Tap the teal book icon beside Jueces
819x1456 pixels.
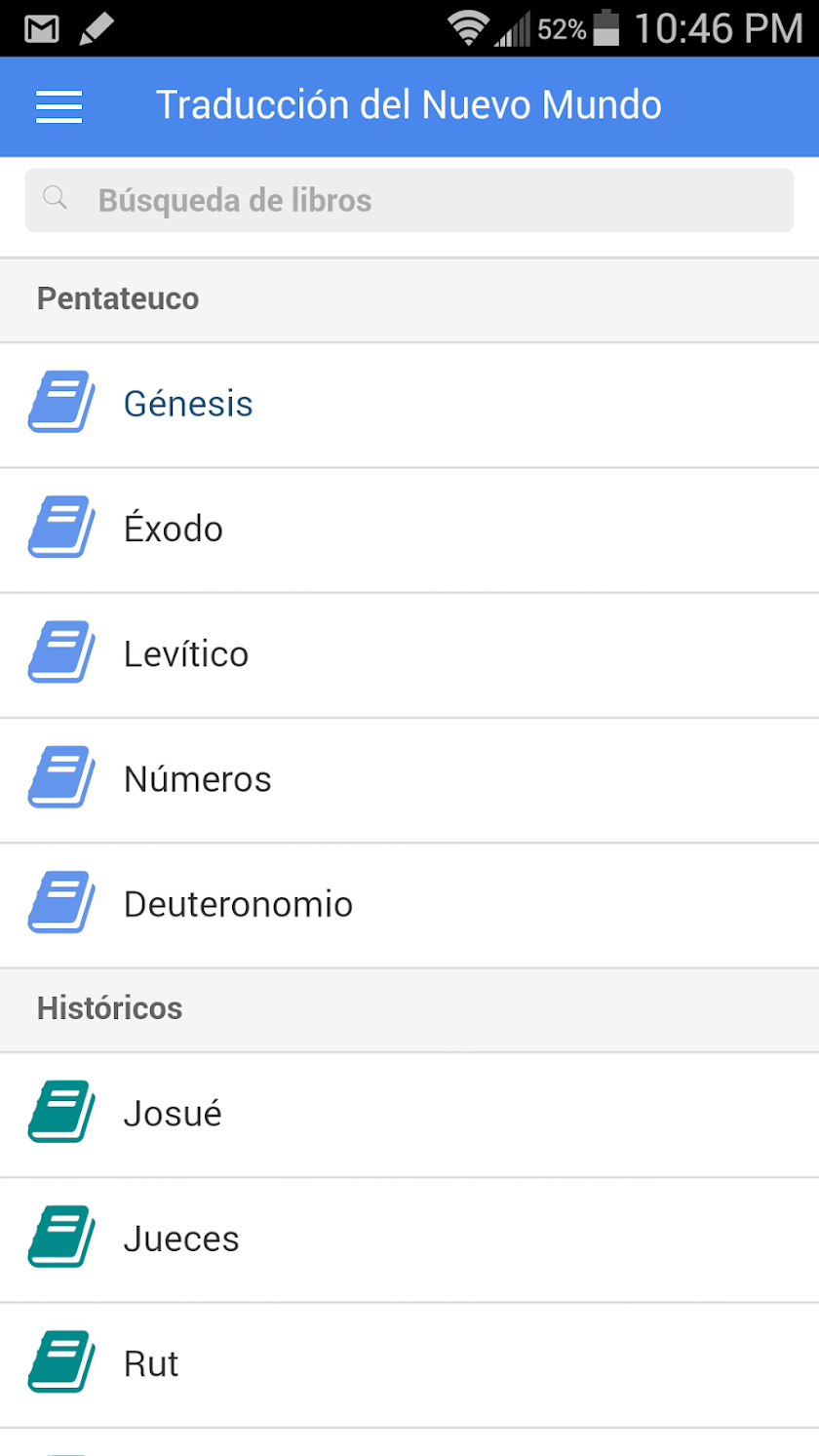point(60,1238)
